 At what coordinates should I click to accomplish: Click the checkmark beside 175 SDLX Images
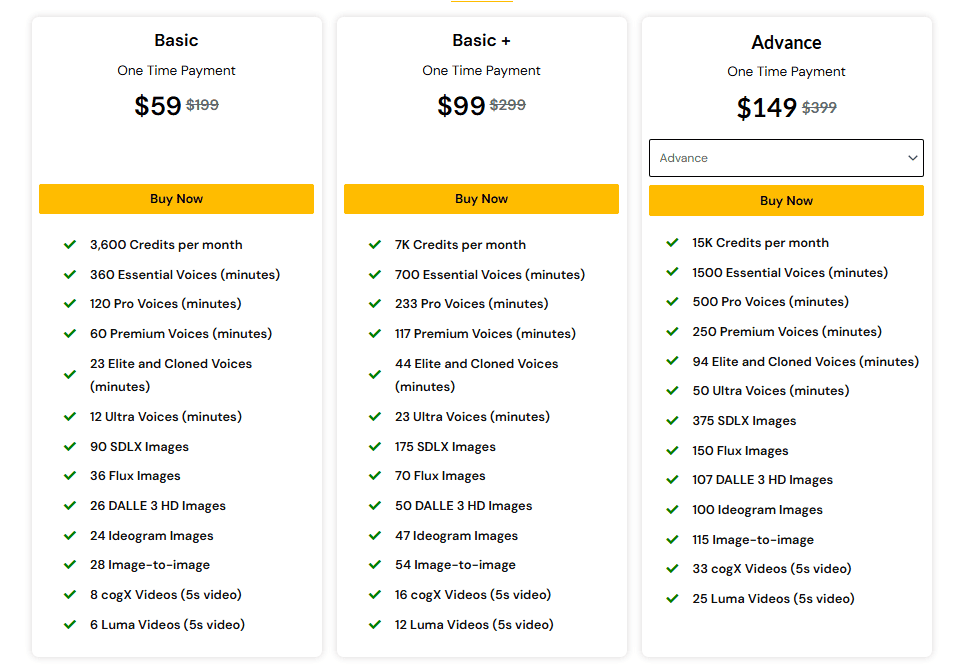coord(375,446)
